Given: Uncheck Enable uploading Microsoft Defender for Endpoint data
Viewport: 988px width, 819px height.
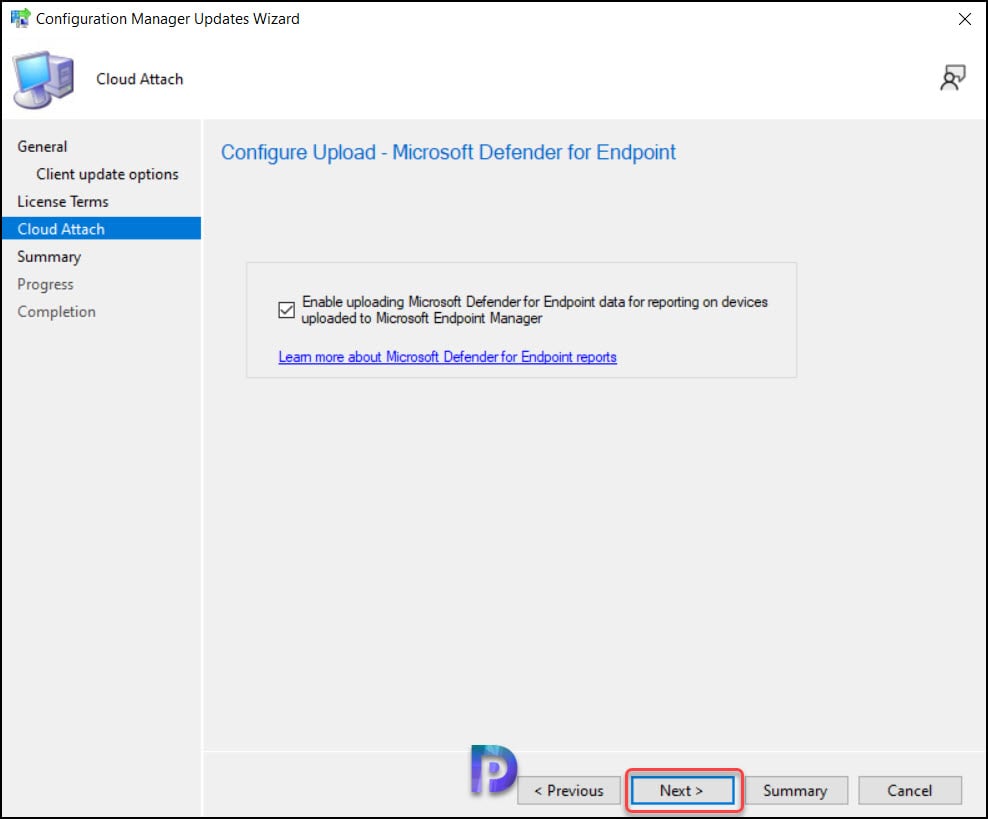Looking at the screenshot, I should click(287, 310).
